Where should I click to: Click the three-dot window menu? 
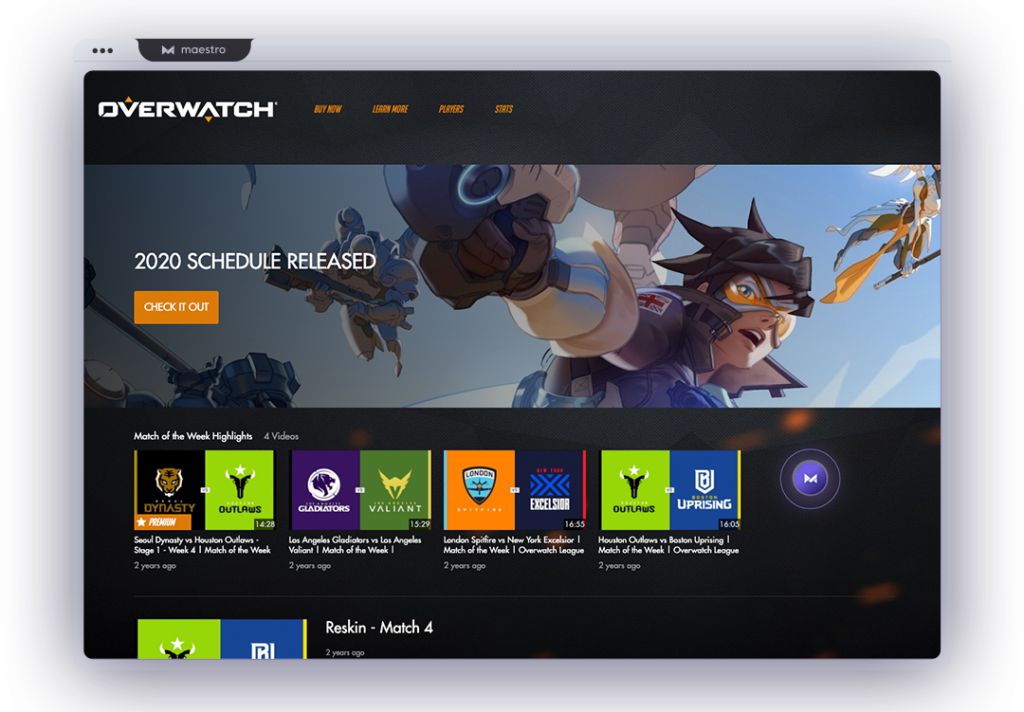[x=103, y=50]
